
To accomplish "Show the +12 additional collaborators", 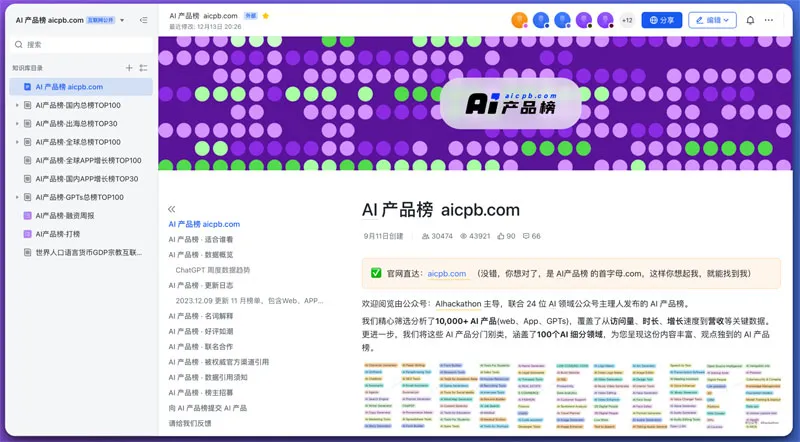I will (627, 20).
